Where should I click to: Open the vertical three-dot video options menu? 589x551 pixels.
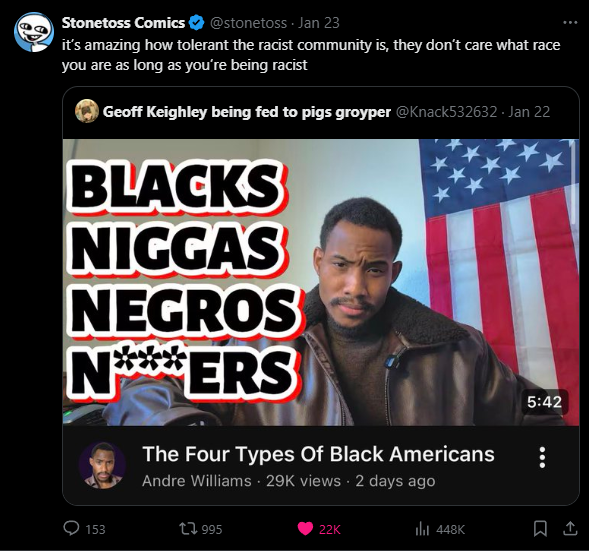[542, 457]
